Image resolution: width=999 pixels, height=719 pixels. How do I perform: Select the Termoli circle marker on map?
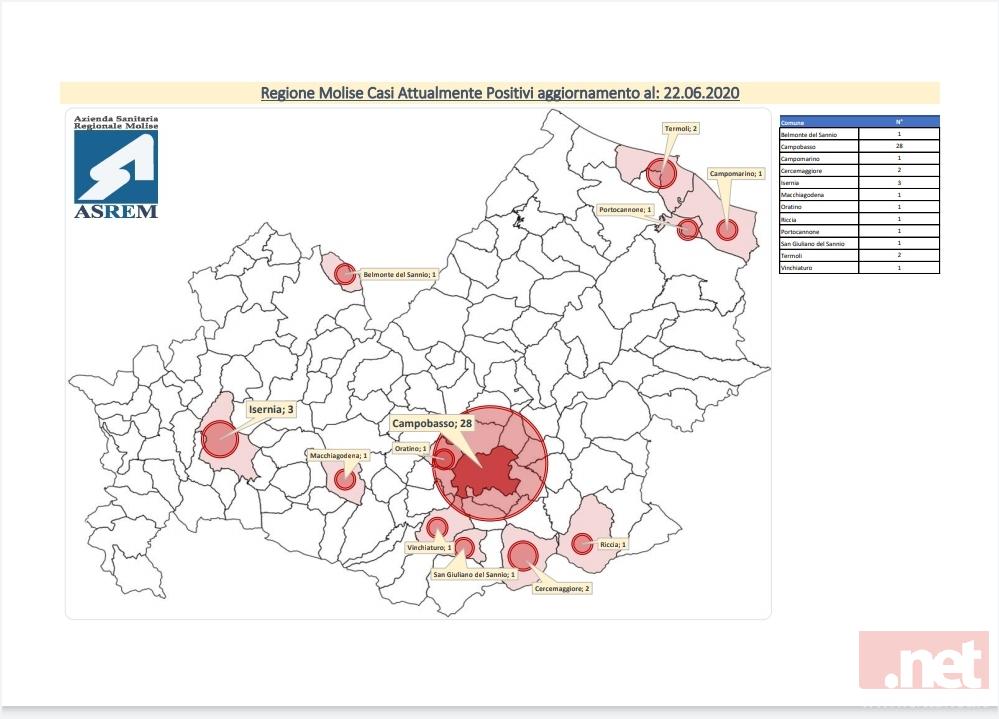click(x=660, y=172)
